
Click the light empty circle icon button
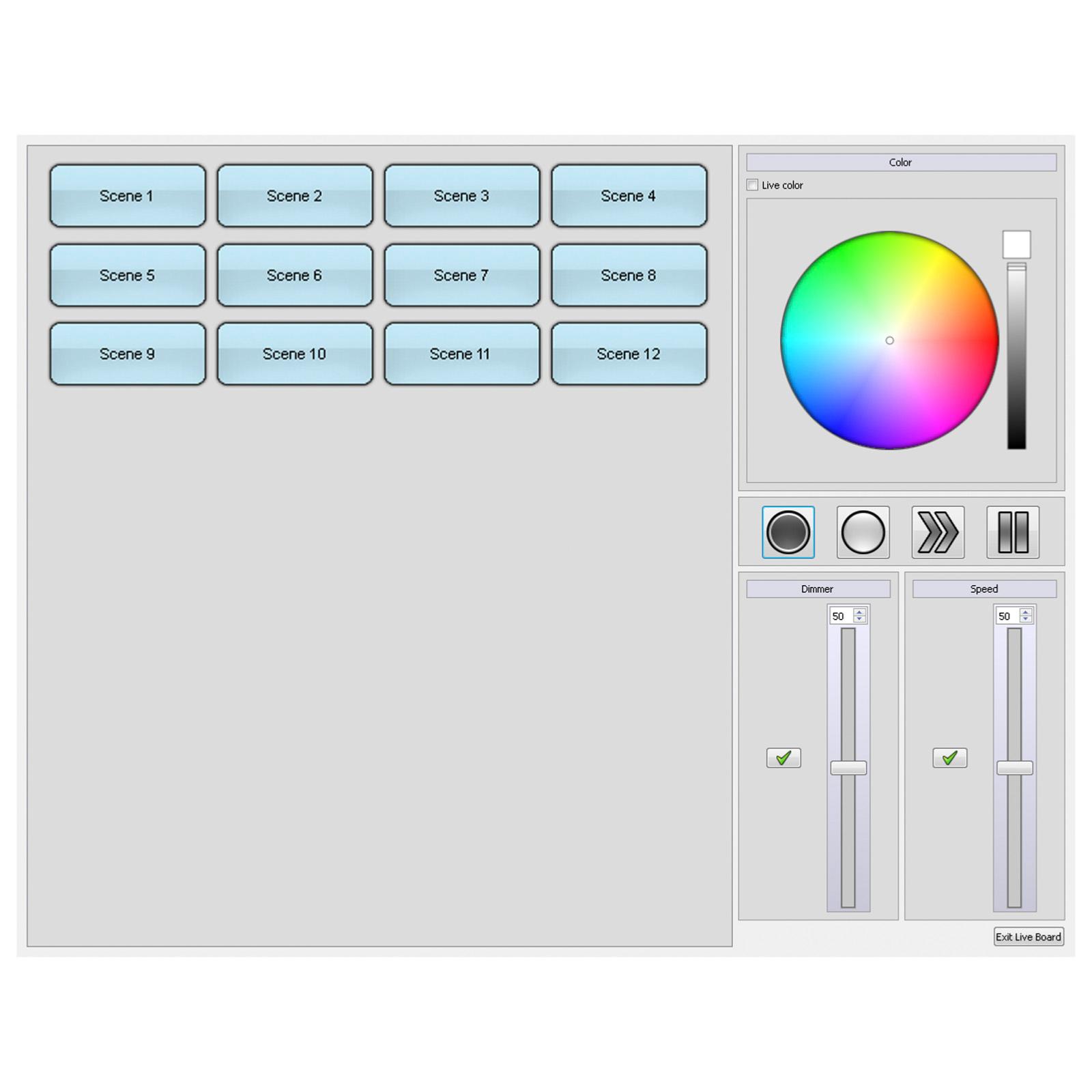click(x=863, y=532)
